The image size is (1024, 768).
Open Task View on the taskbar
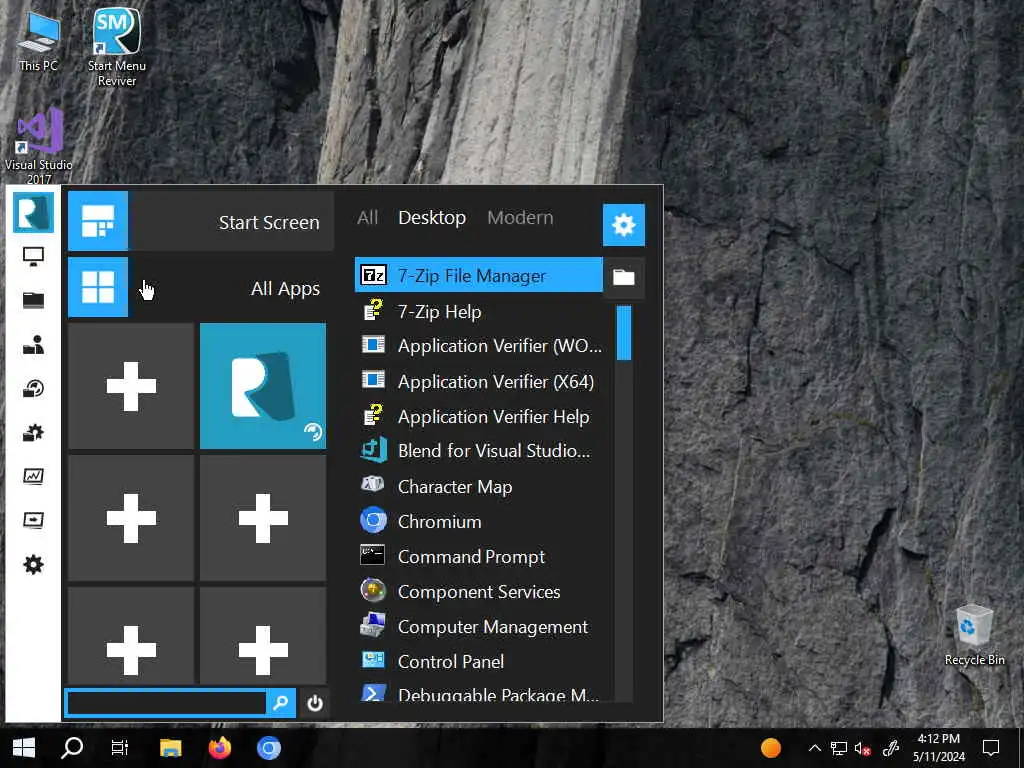(120, 748)
